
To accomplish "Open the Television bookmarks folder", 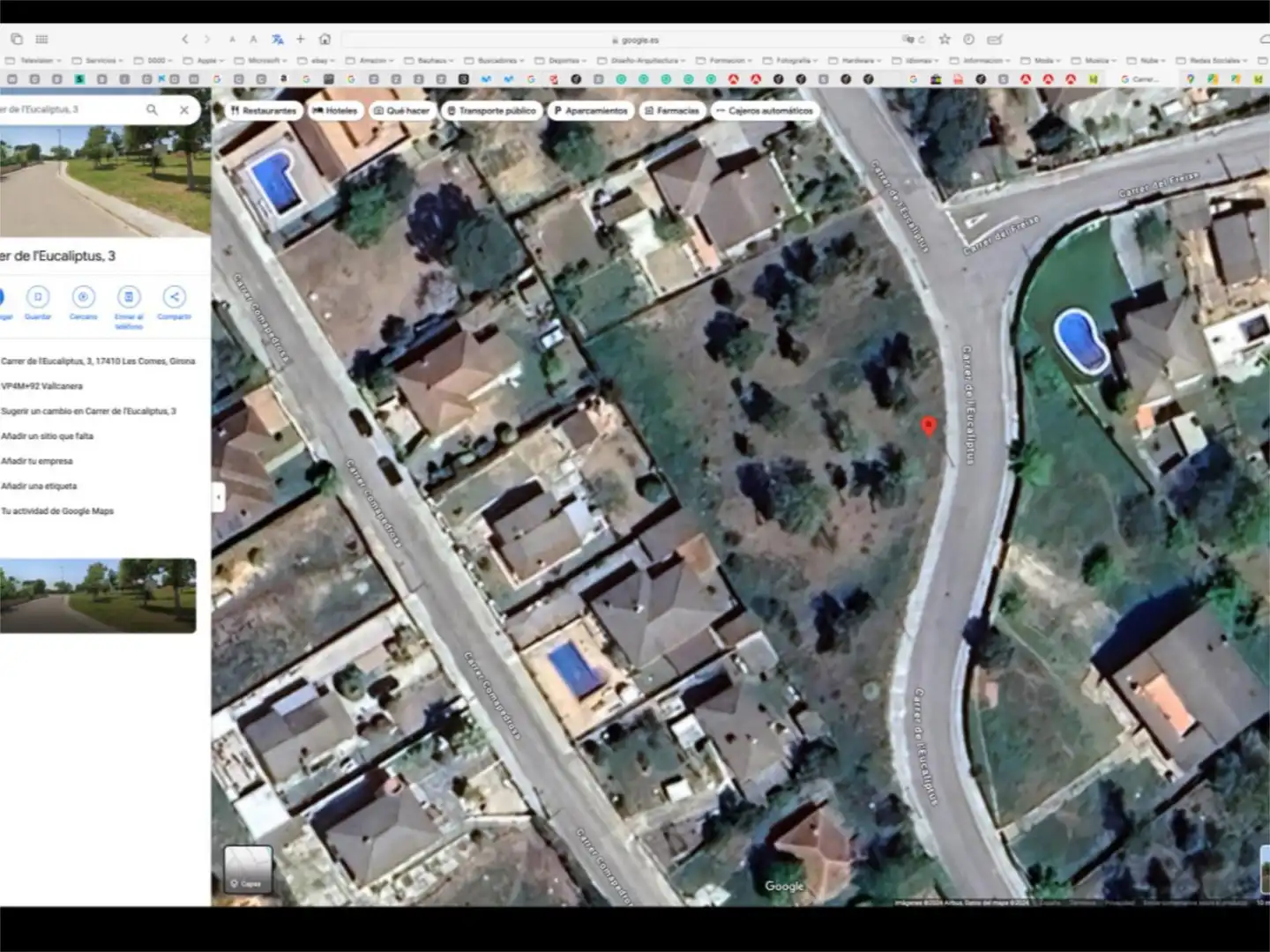I will click(x=35, y=61).
